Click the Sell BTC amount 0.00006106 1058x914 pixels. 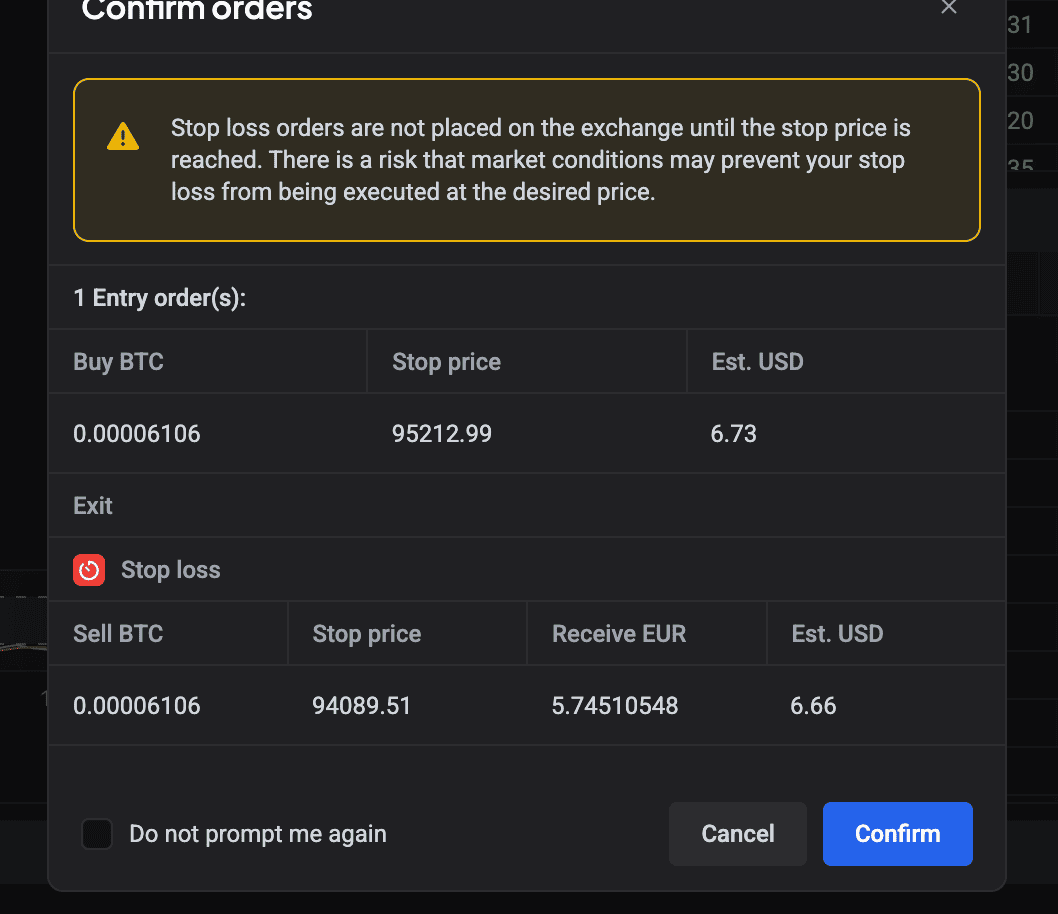click(137, 705)
